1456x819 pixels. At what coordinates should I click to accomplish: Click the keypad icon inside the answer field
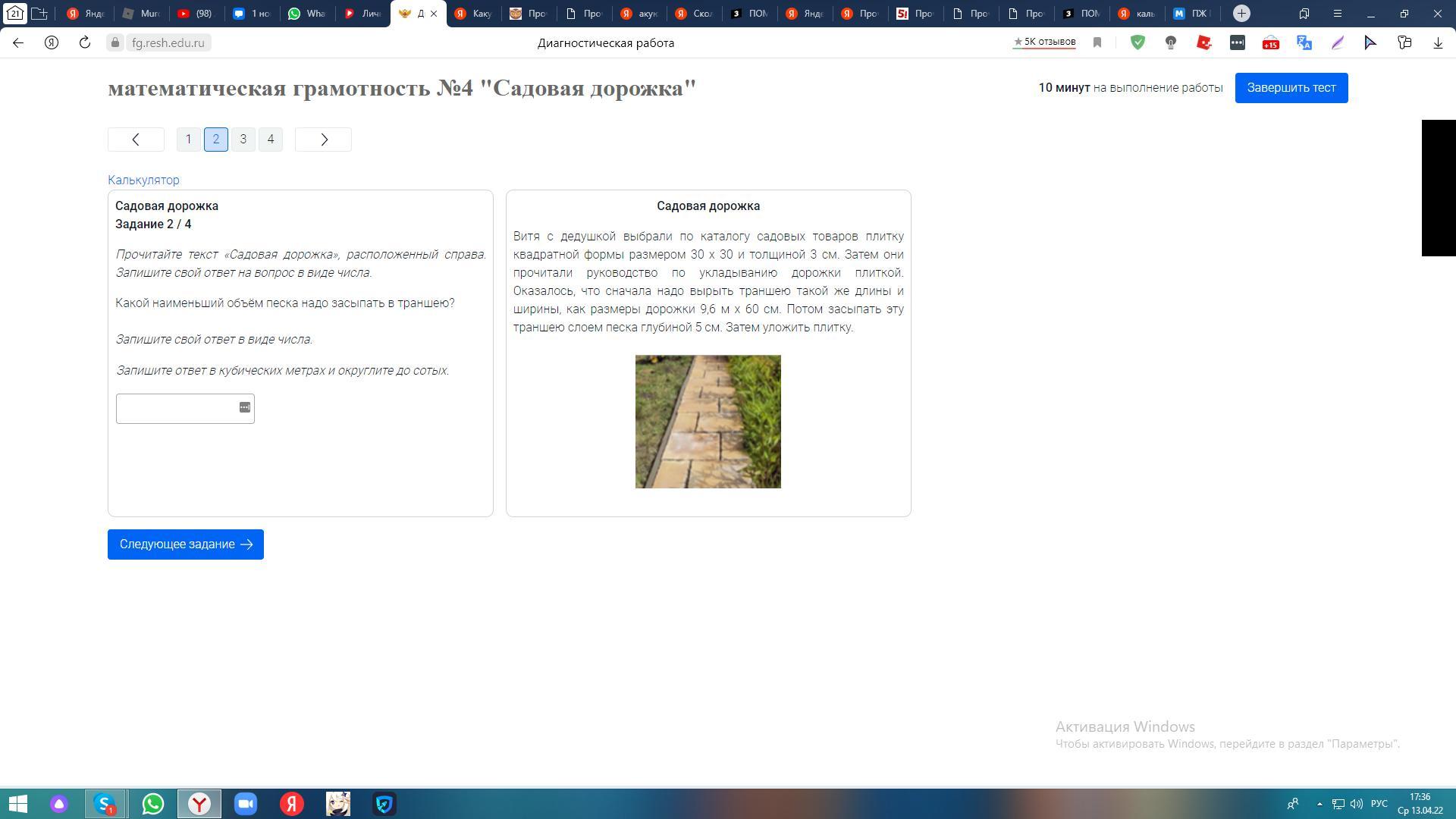pyautogui.click(x=245, y=408)
